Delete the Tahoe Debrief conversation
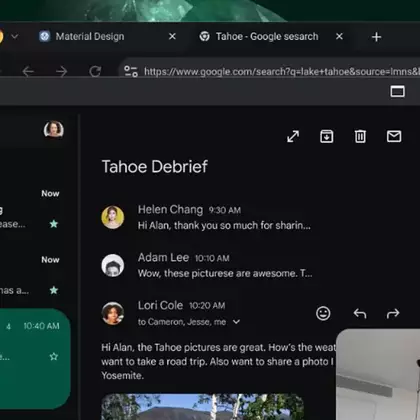The image size is (420, 420). point(360,136)
